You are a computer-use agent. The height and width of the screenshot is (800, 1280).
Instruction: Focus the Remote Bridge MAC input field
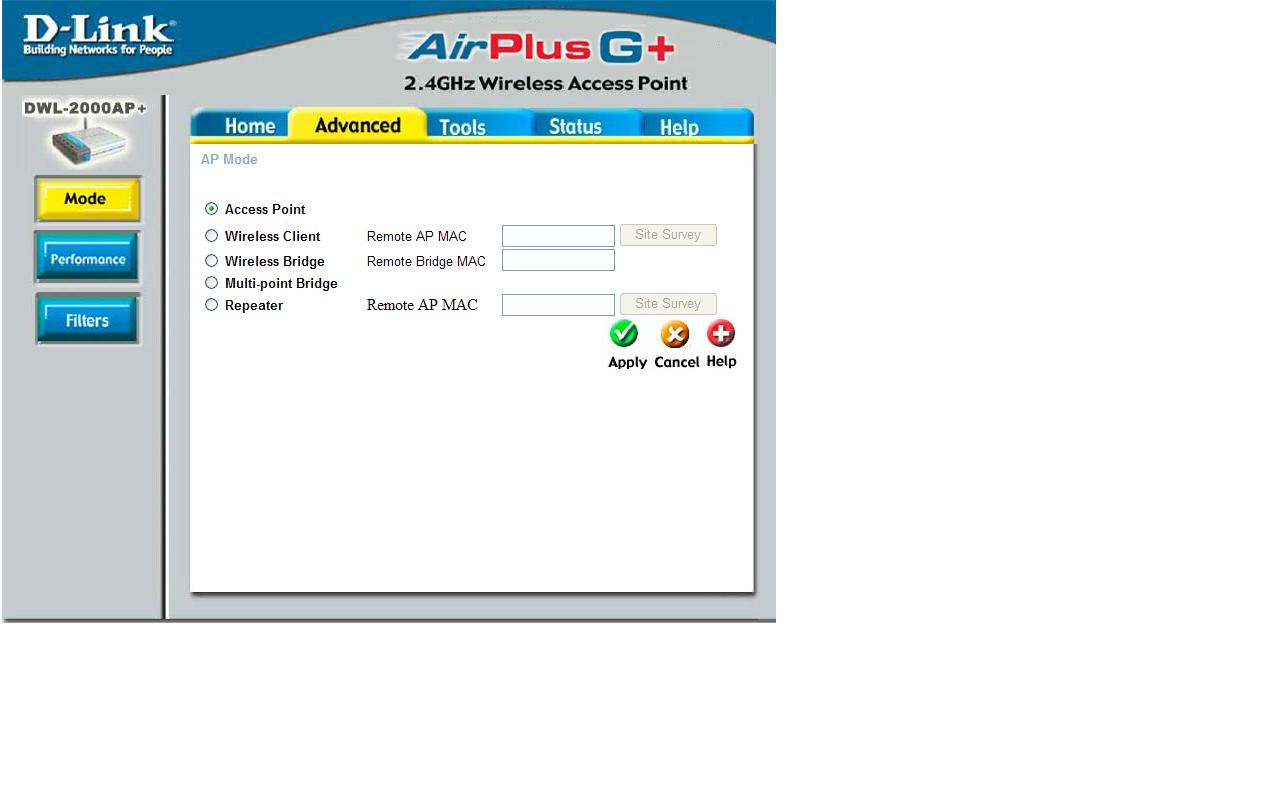pyautogui.click(x=558, y=260)
